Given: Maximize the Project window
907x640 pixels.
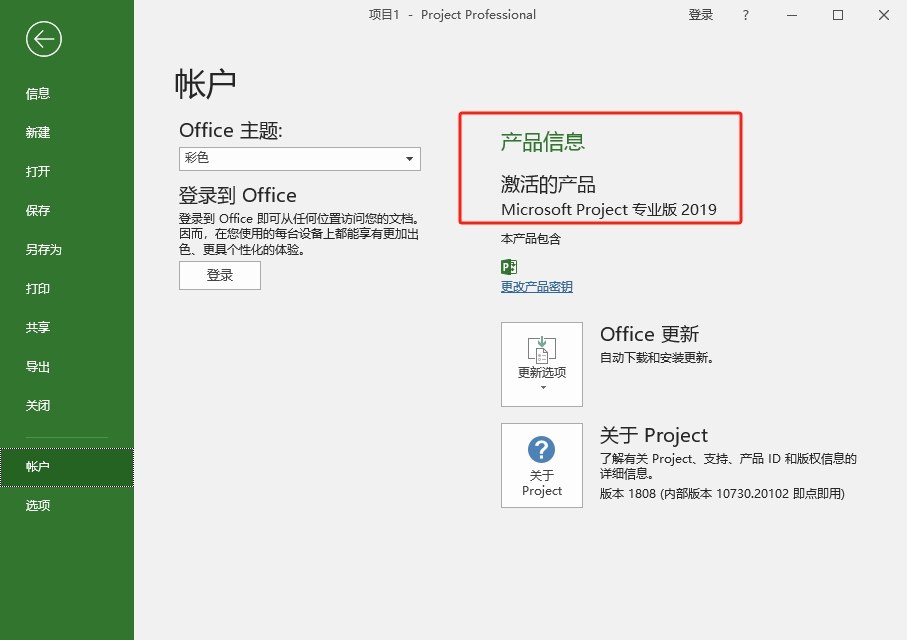Looking at the screenshot, I should 838,15.
